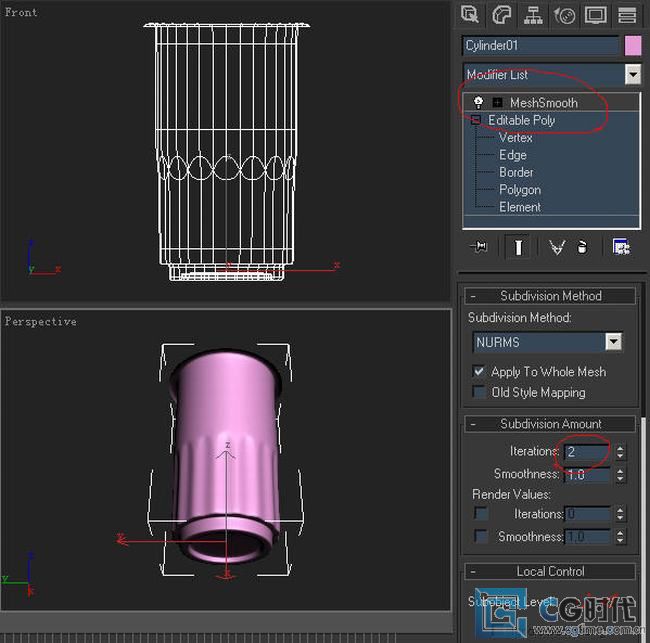
Task: Select the Element sub-object level
Action: point(520,207)
